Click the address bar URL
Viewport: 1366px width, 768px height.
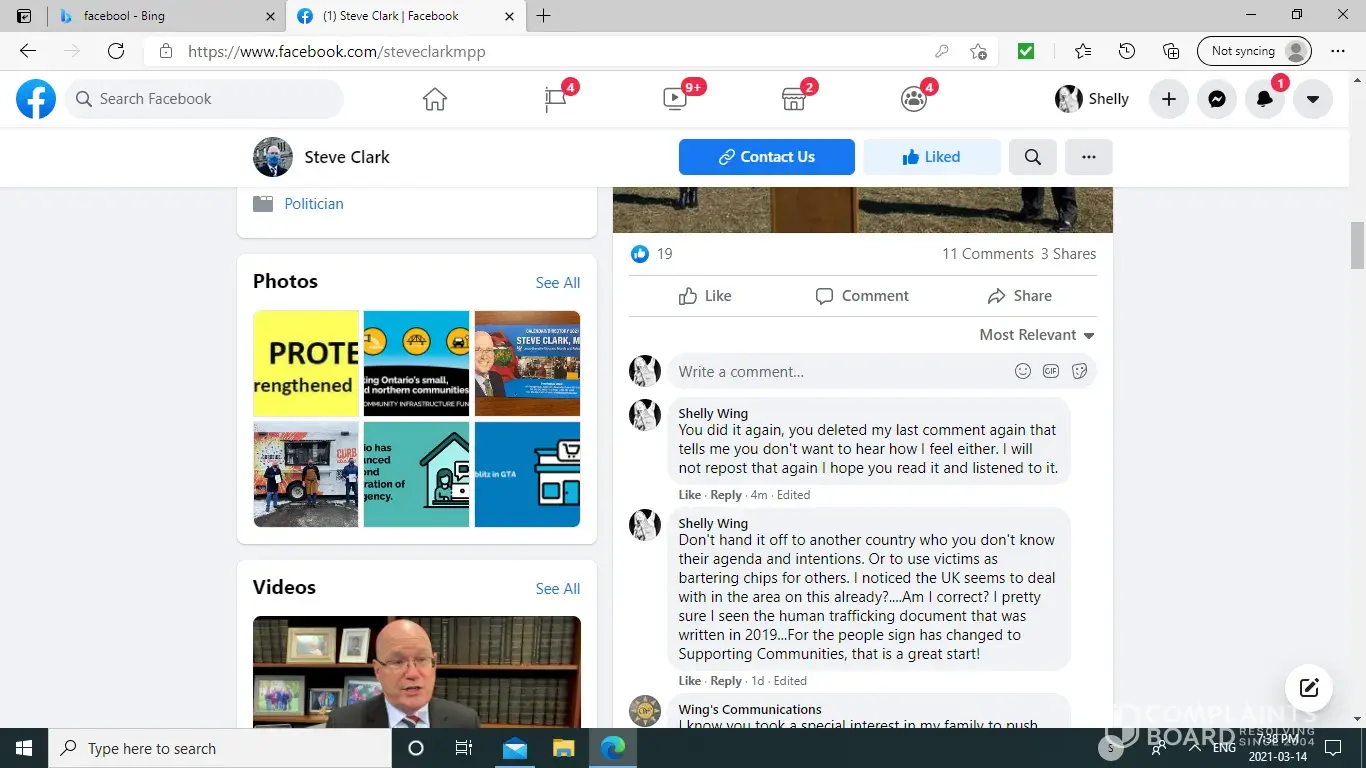tap(337, 51)
